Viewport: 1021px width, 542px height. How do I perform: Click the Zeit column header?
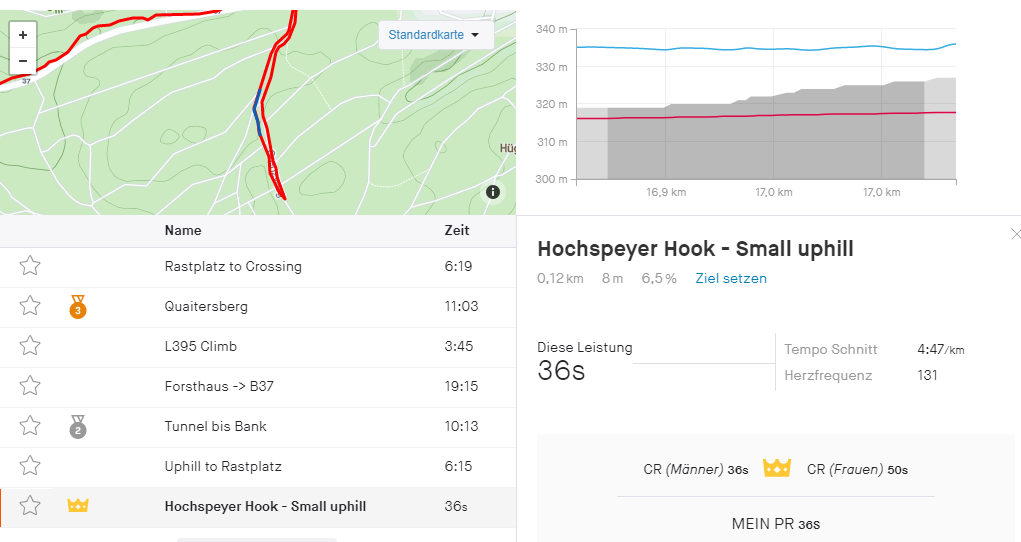pos(456,230)
